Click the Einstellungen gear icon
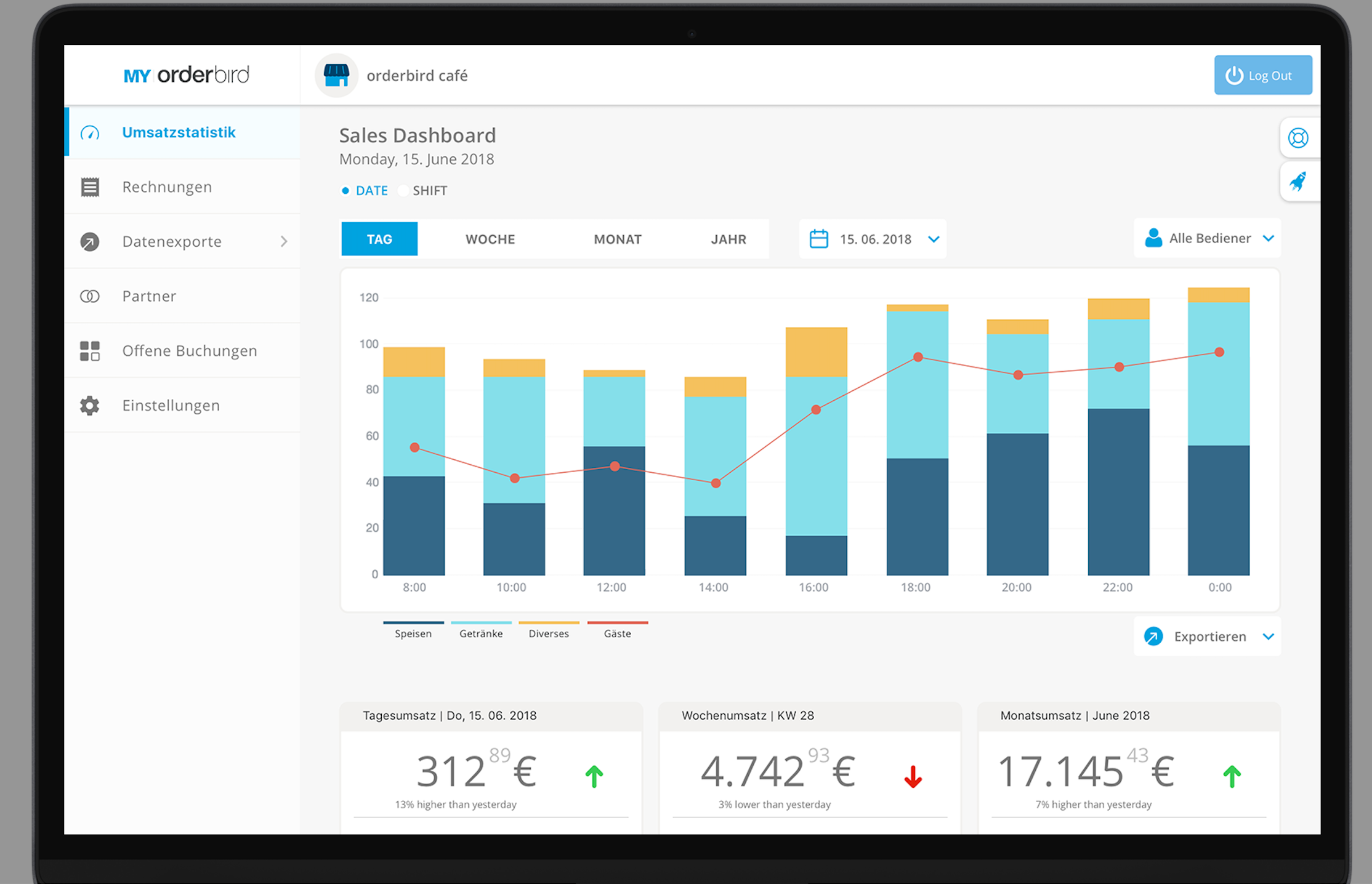This screenshot has height=884, width=1372. pos(90,406)
